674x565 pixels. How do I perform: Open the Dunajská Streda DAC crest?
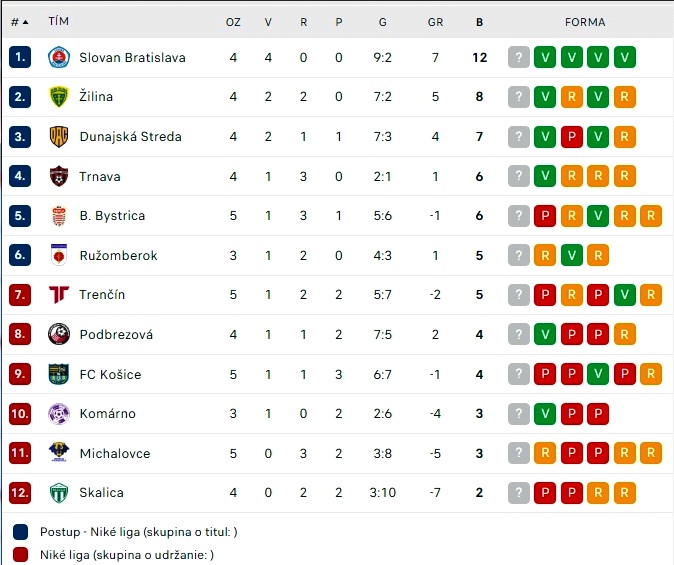coord(58,137)
